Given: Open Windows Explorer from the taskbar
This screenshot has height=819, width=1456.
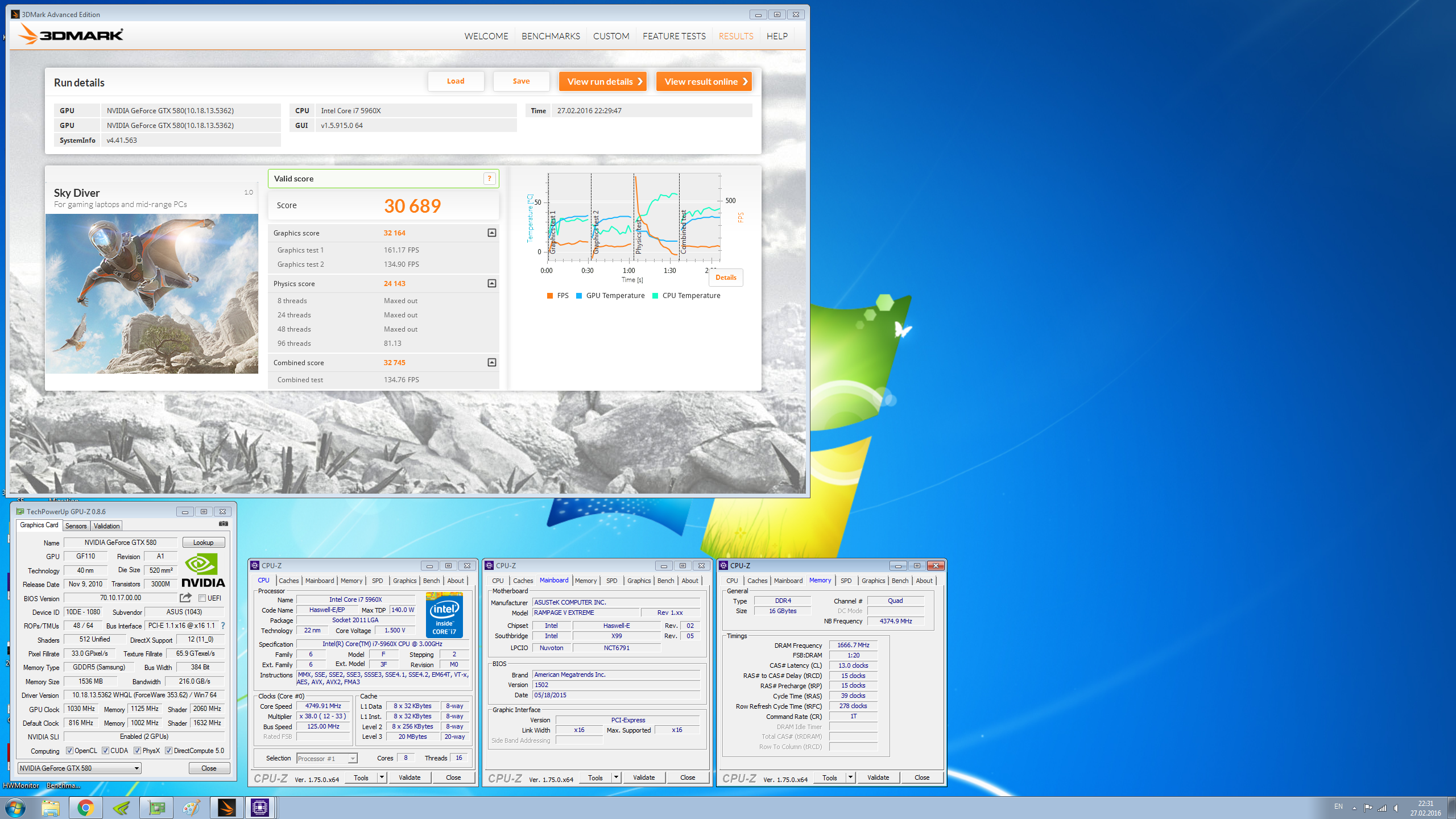Looking at the screenshot, I should pos(50,808).
